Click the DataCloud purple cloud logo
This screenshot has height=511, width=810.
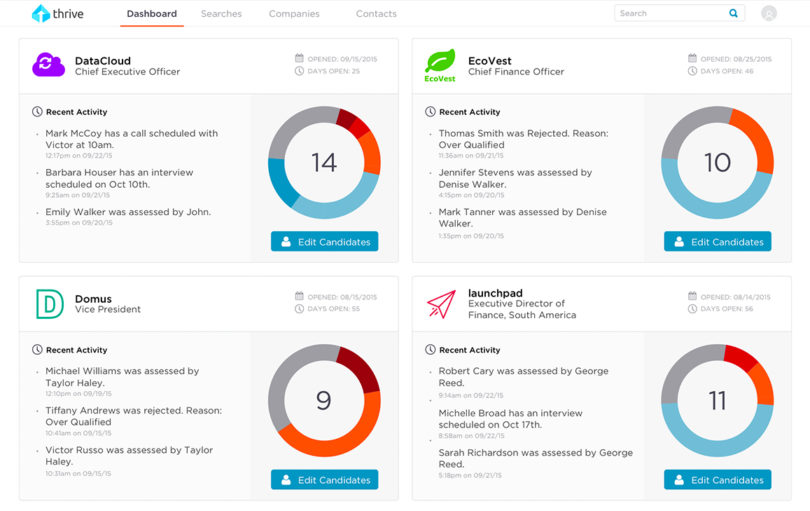tap(49, 65)
